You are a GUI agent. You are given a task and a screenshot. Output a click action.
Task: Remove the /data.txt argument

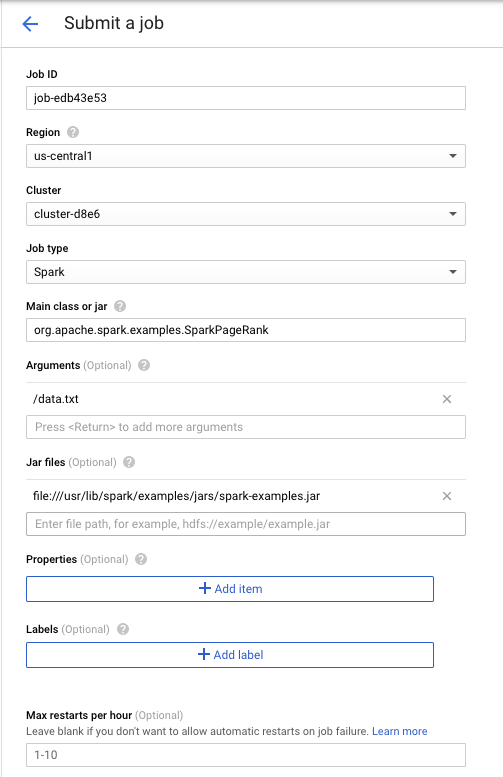click(447, 399)
